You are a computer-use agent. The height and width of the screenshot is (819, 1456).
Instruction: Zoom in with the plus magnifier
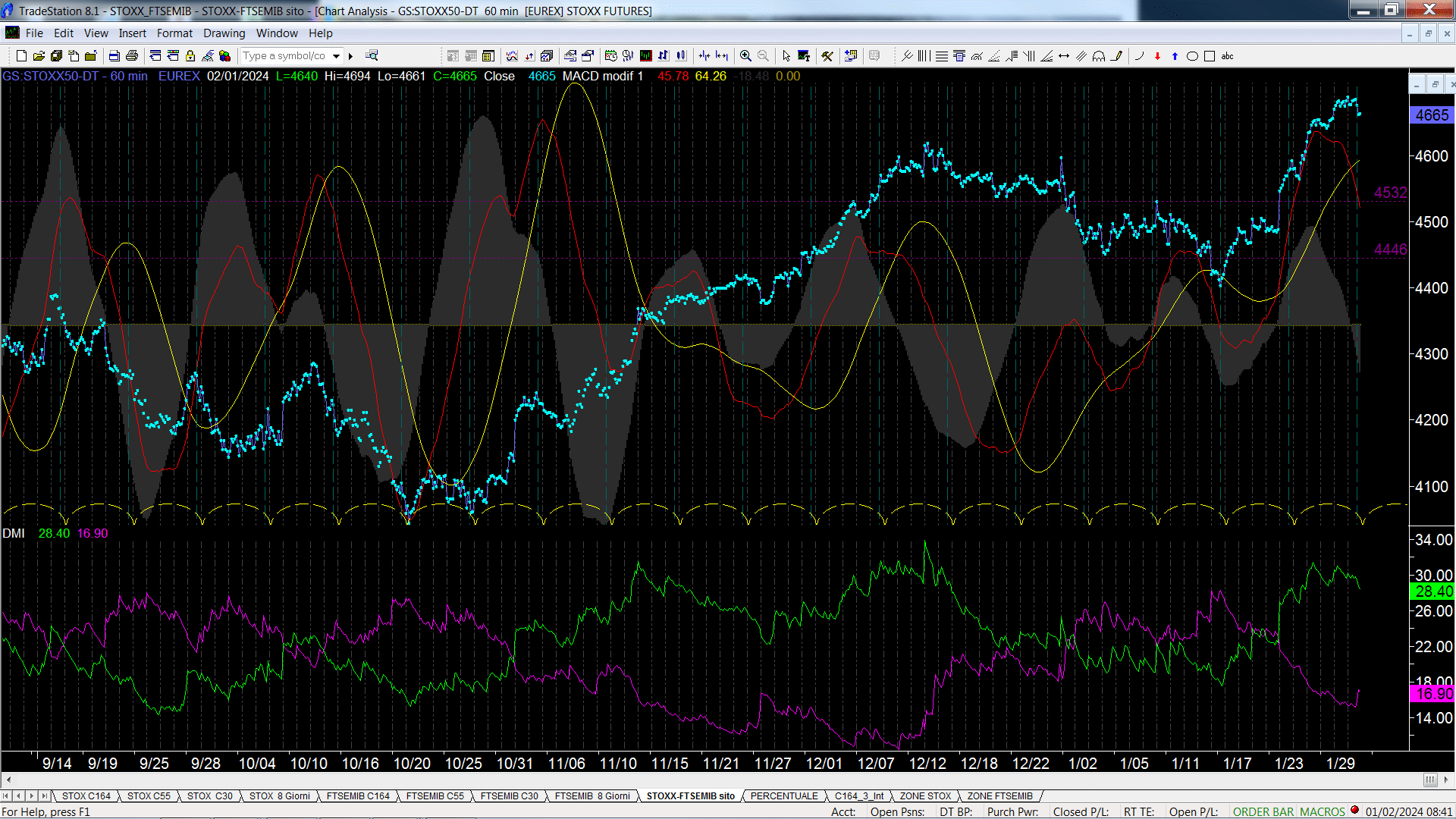[x=745, y=56]
